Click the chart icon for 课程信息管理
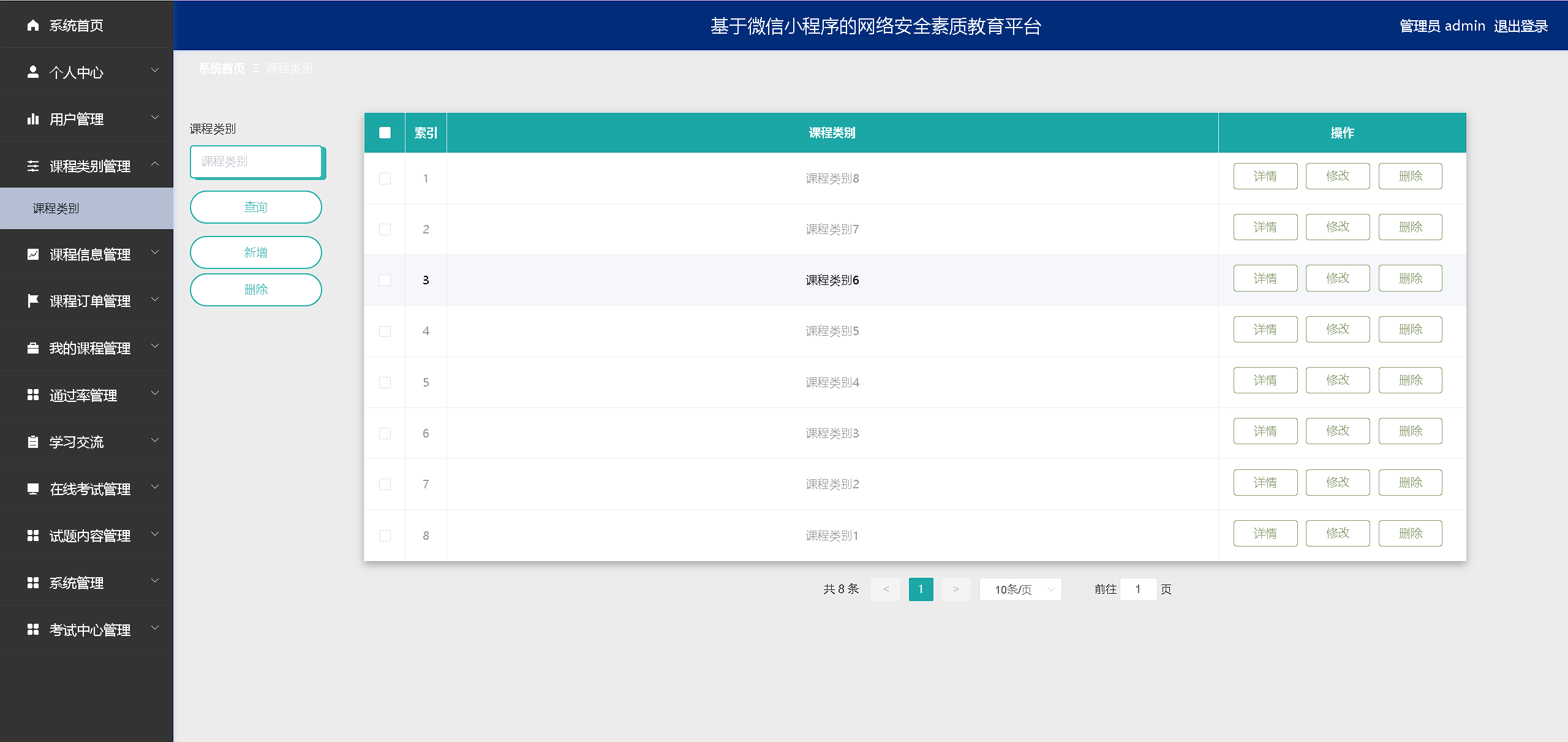The image size is (1568, 742). (x=33, y=254)
